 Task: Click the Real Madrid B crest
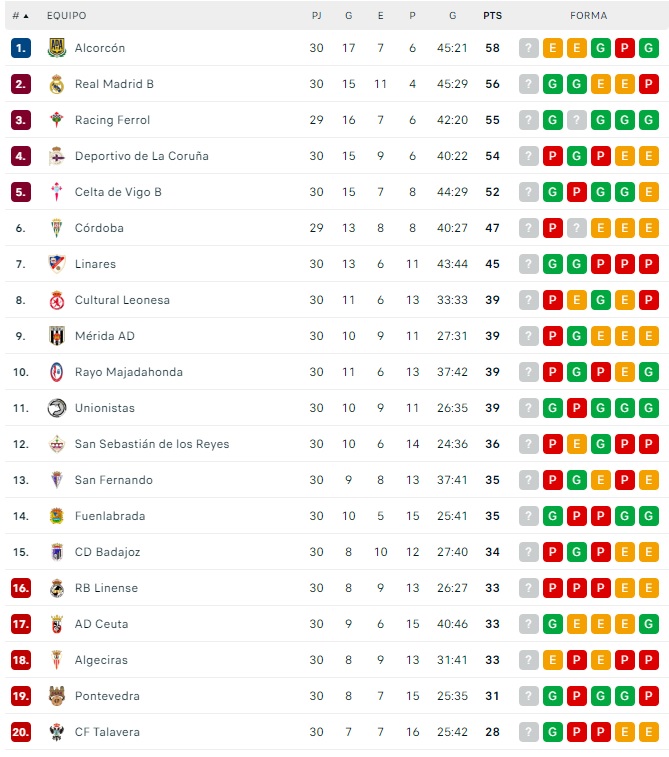[56, 84]
